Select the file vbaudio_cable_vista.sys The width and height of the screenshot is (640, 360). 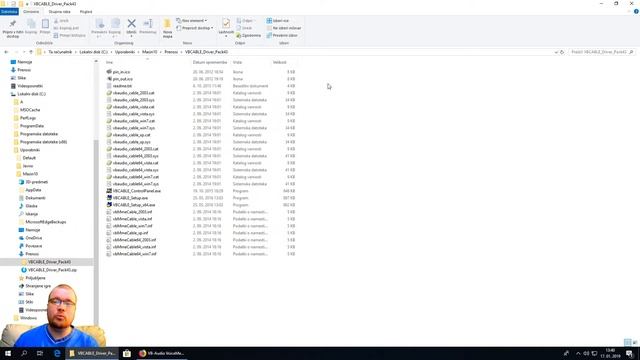coord(133,114)
